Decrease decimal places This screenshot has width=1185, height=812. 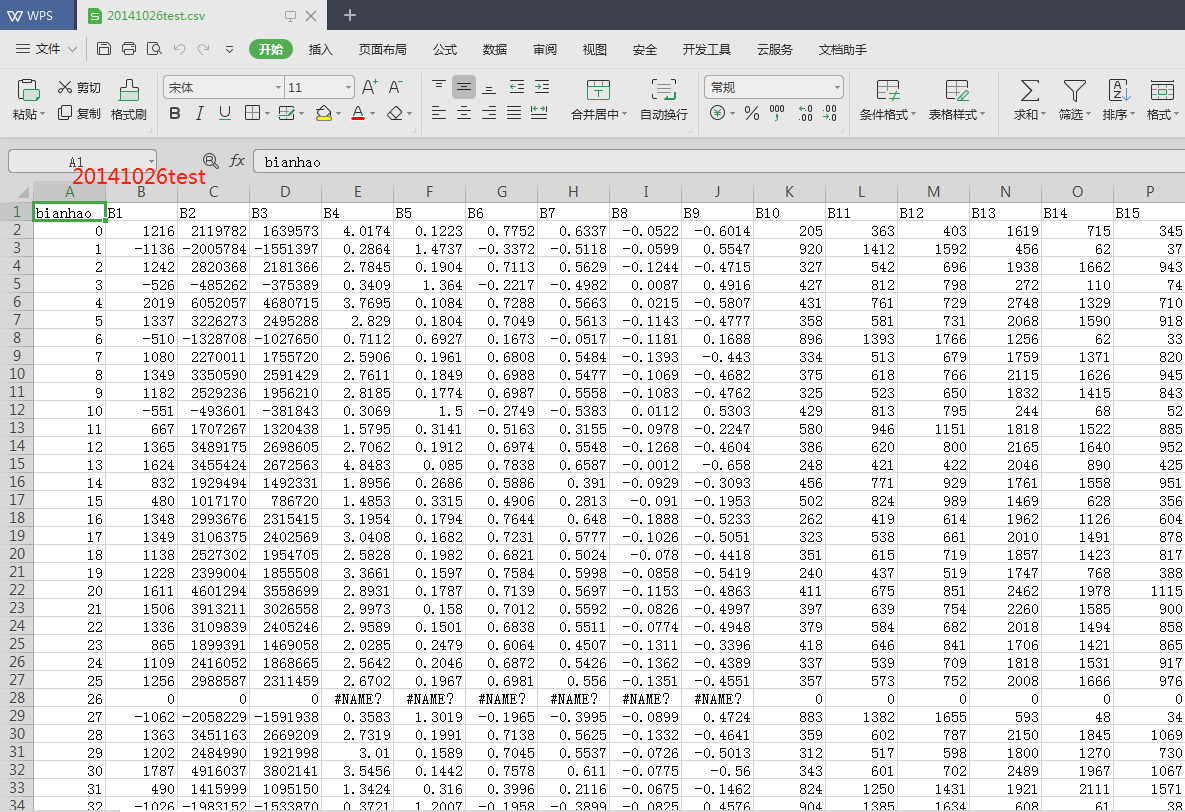[x=830, y=113]
